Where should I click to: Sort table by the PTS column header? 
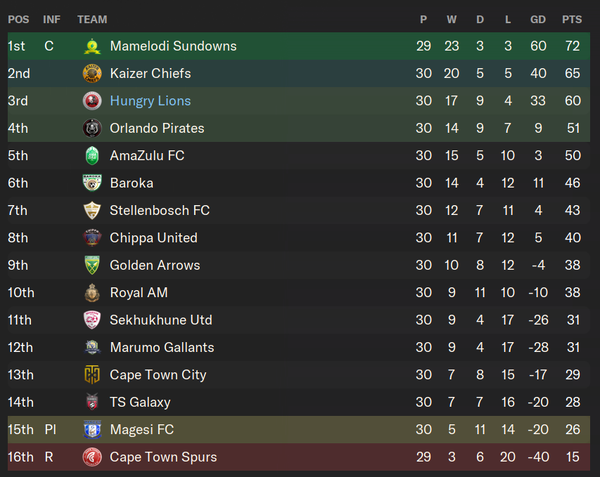pyautogui.click(x=572, y=19)
